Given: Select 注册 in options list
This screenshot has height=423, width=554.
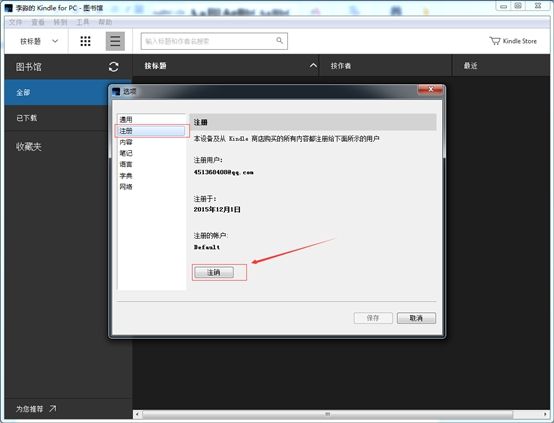Looking at the screenshot, I should point(152,131).
